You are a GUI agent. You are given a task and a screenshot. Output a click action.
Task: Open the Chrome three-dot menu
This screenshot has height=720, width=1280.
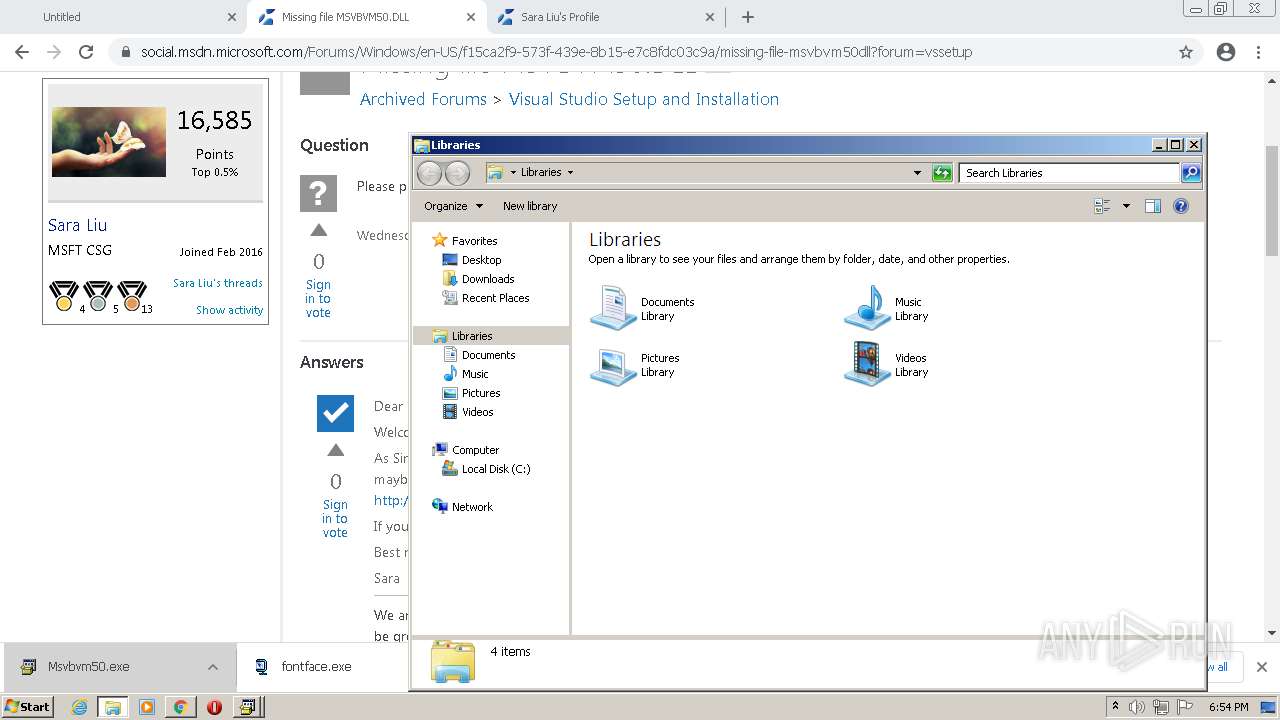[x=1258, y=52]
